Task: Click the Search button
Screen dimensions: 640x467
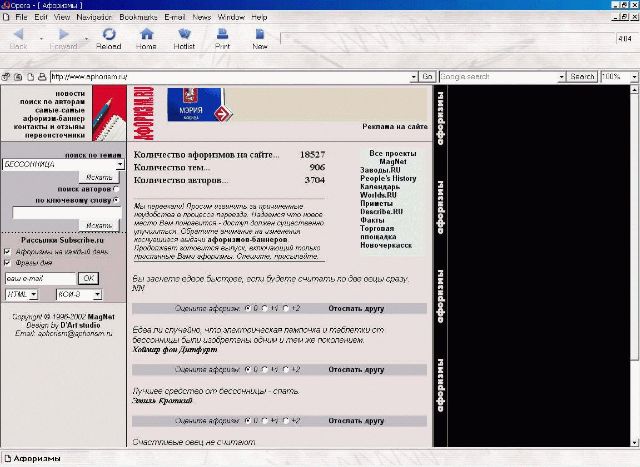Action: pos(582,77)
